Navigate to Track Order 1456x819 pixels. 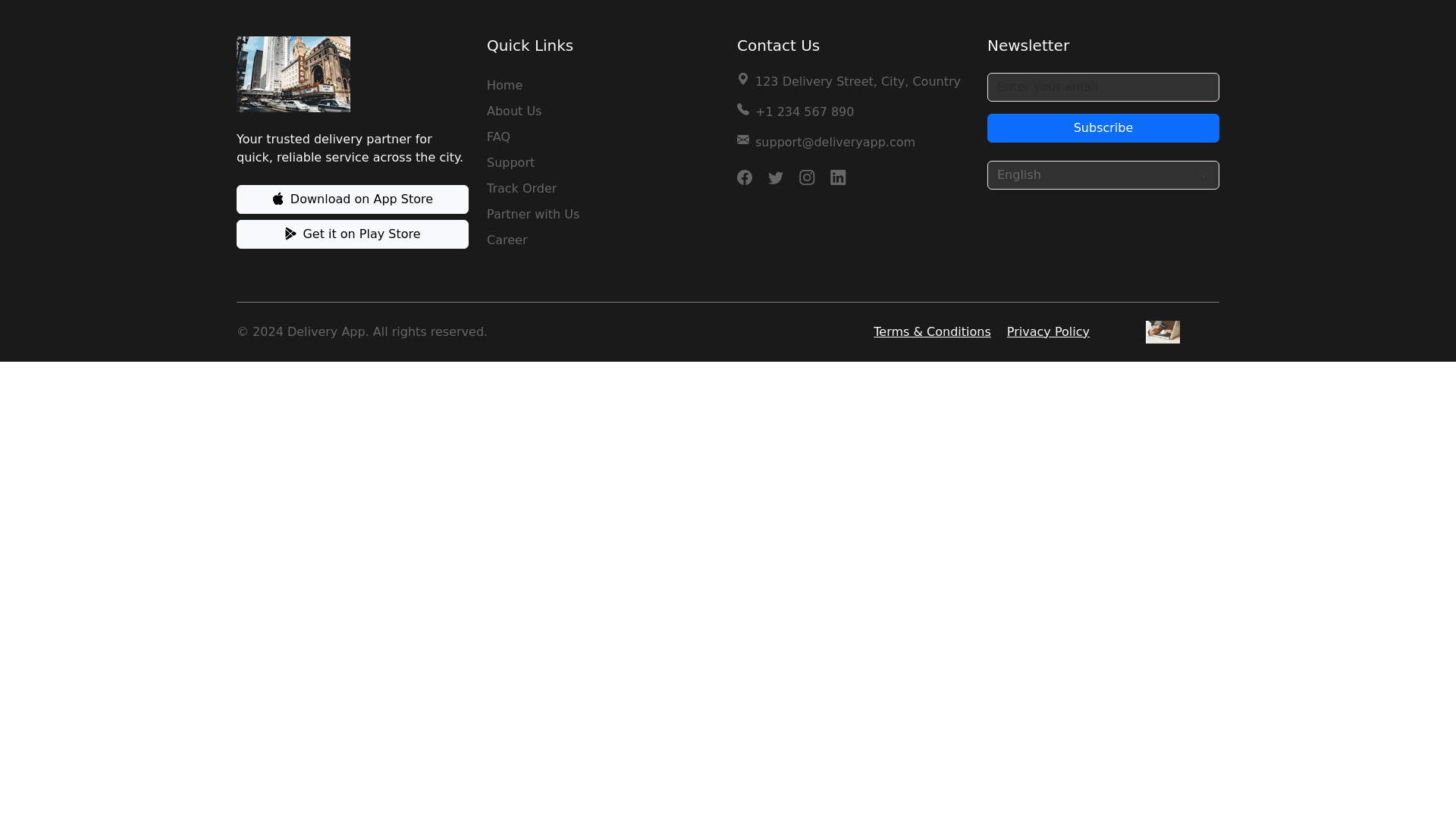pyautogui.click(x=521, y=188)
